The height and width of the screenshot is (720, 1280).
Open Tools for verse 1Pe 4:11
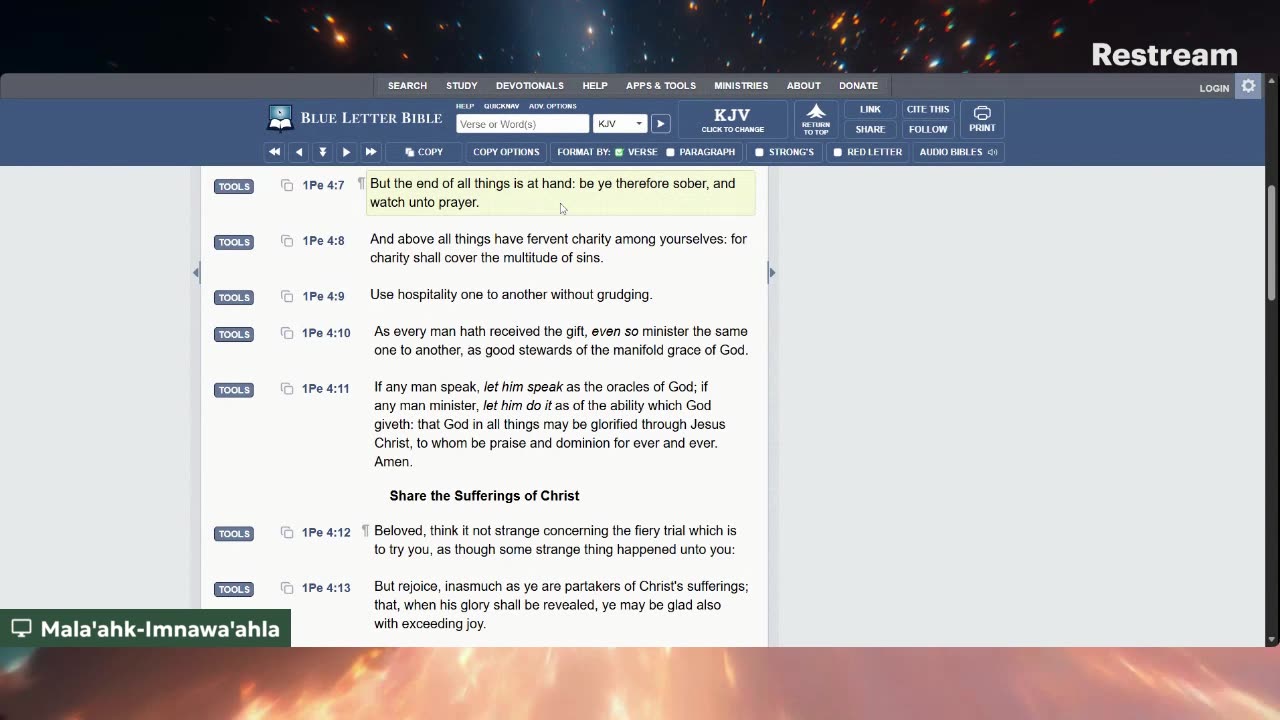(x=234, y=390)
